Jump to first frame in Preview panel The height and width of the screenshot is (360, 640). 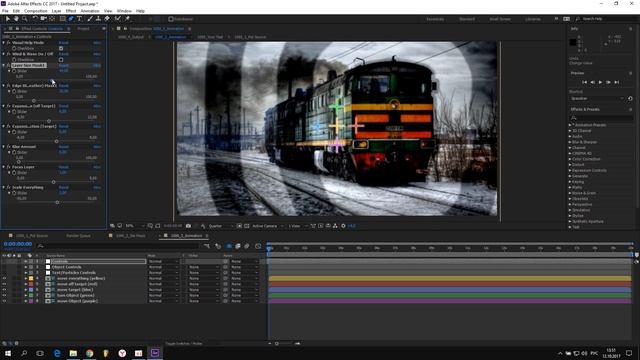[x=584, y=82]
